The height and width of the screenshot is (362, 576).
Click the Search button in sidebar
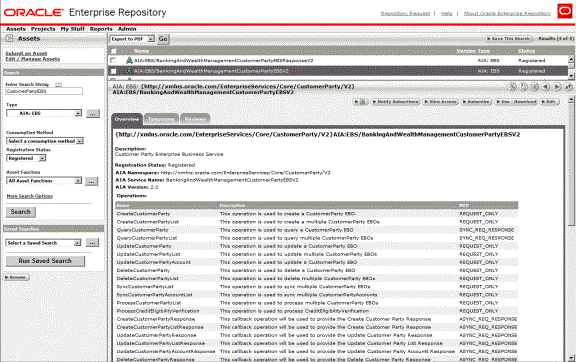tap(21, 212)
